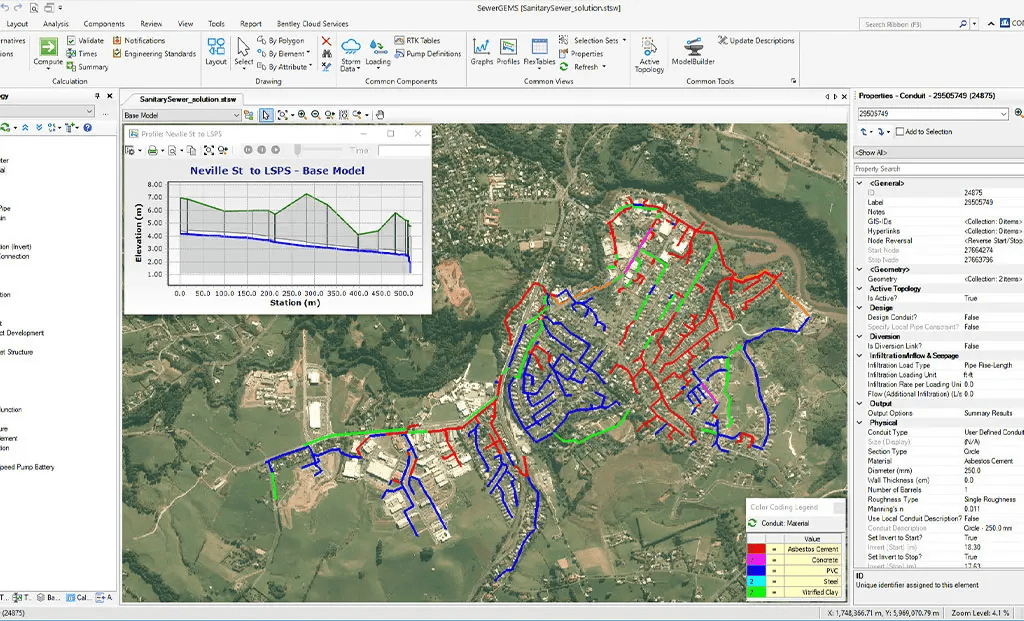Check the Add to Selection checkbox
Screen dimensions: 1024x621
coord(900,132)
